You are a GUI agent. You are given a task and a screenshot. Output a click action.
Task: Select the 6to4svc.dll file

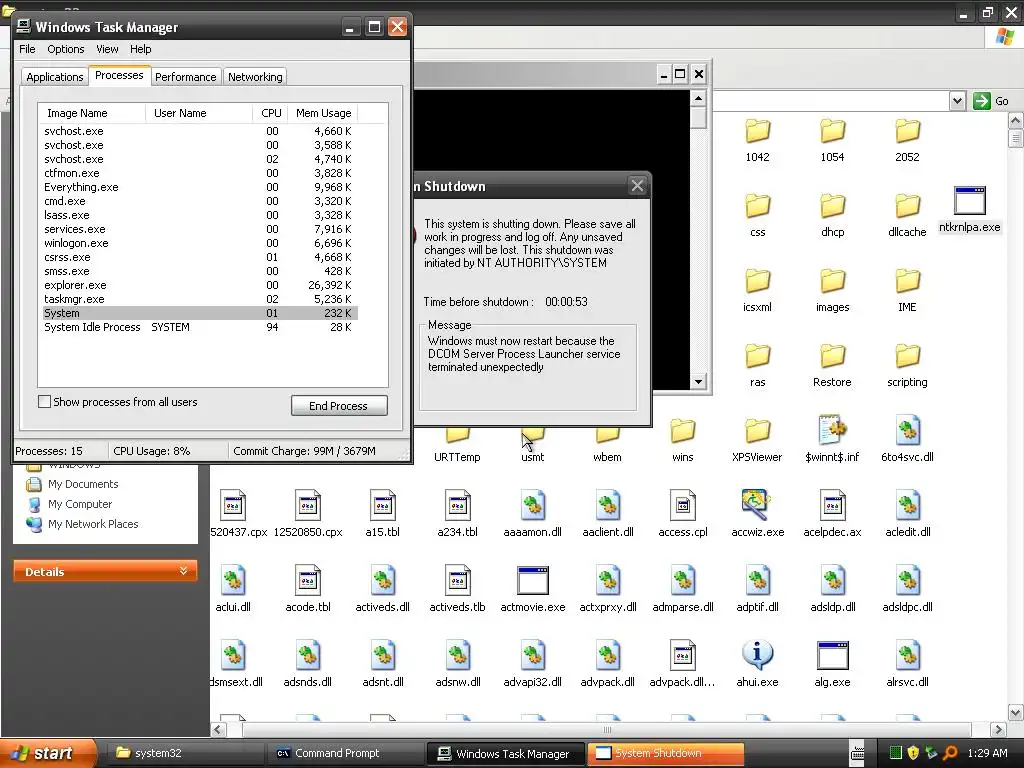(907, 430)
